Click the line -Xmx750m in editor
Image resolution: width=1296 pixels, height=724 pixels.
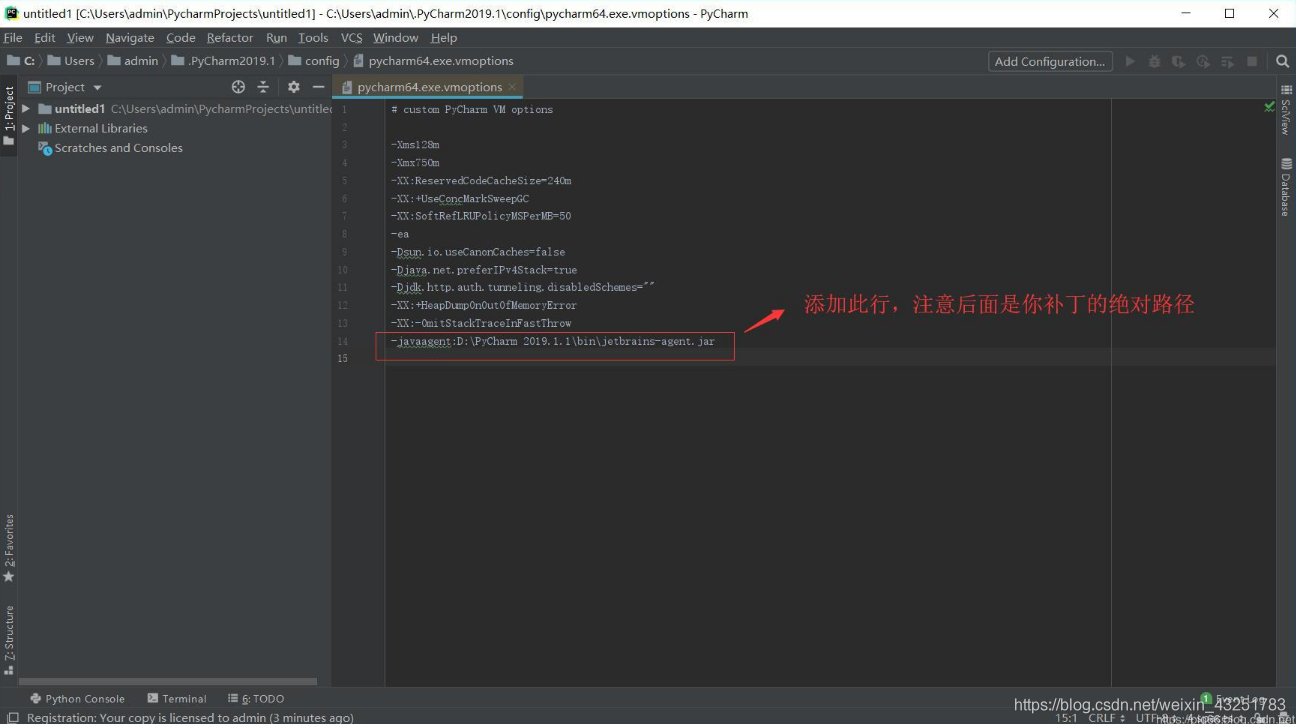415,163
